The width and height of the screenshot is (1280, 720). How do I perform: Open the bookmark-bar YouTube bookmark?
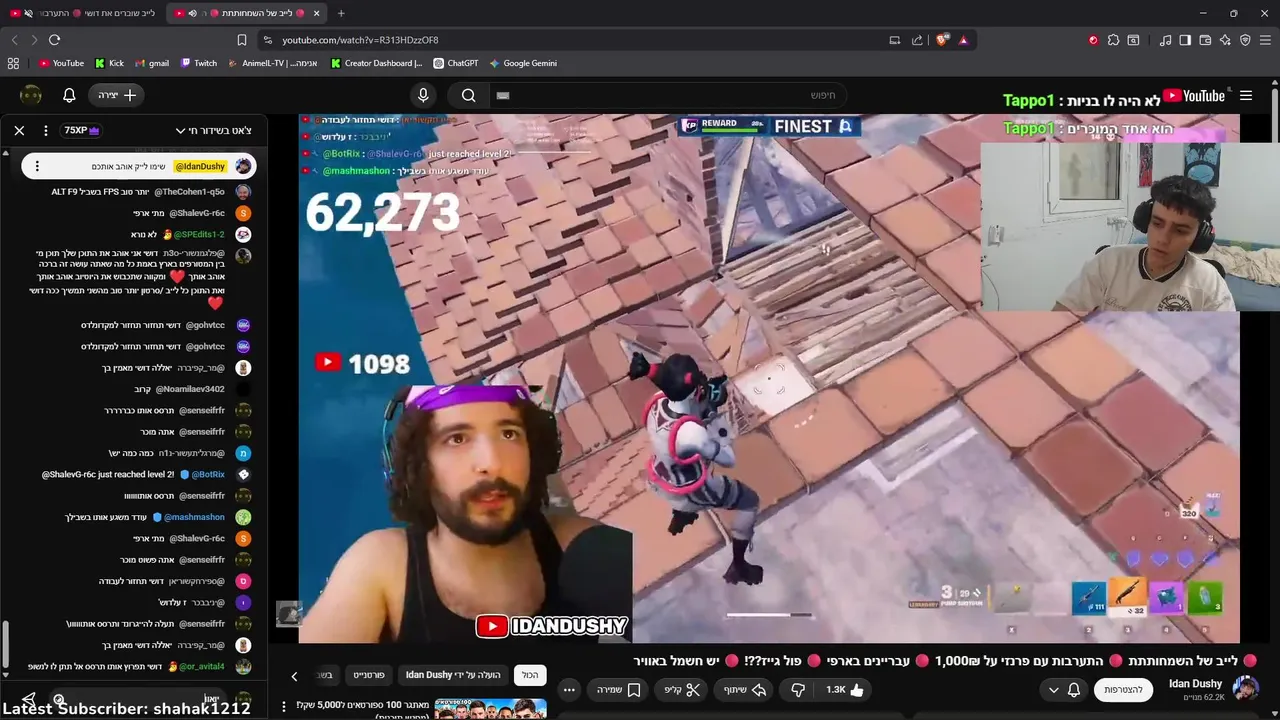61,63
